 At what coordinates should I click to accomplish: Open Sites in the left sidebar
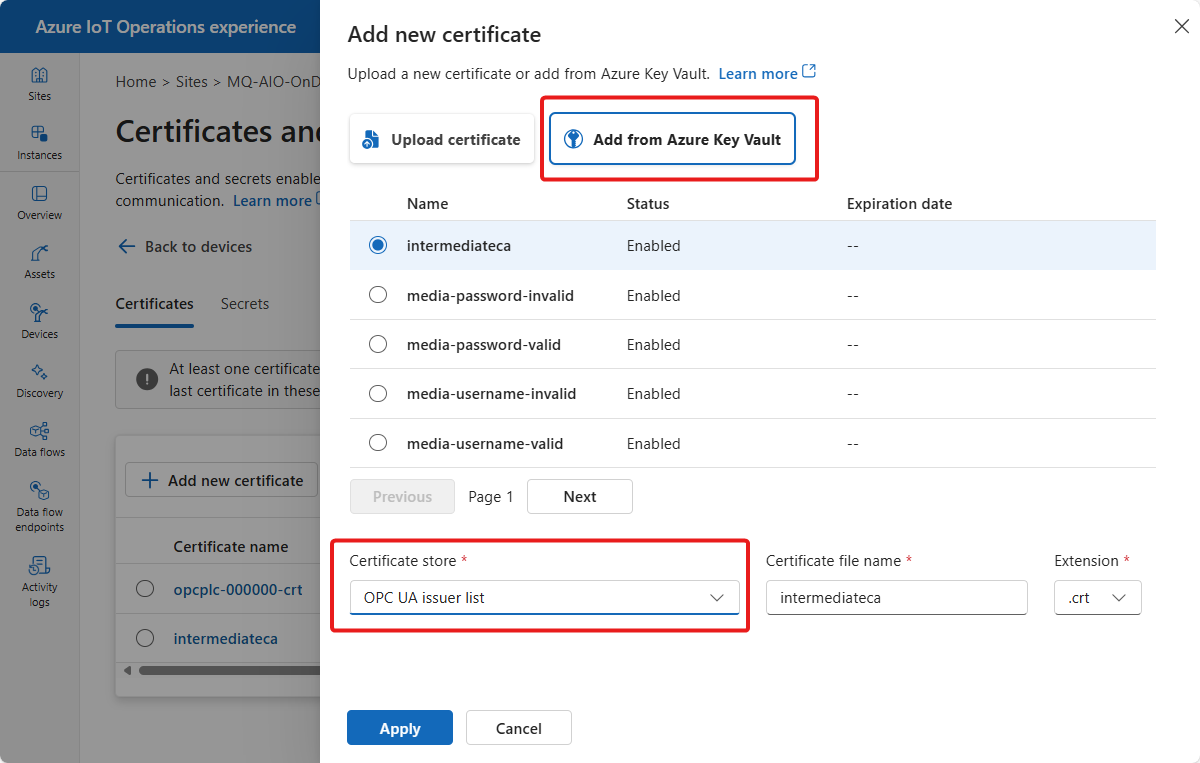click(x=39, y=84)
